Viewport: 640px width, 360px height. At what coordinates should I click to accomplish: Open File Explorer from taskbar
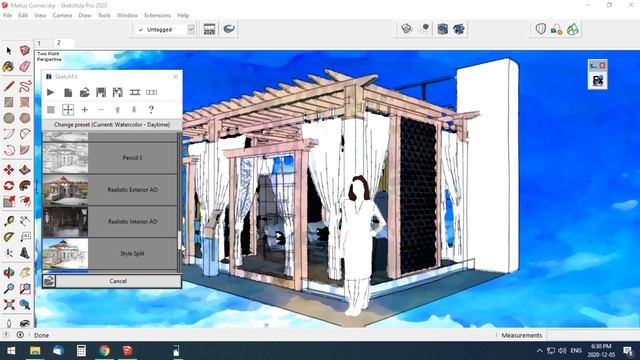pos(35,351)
